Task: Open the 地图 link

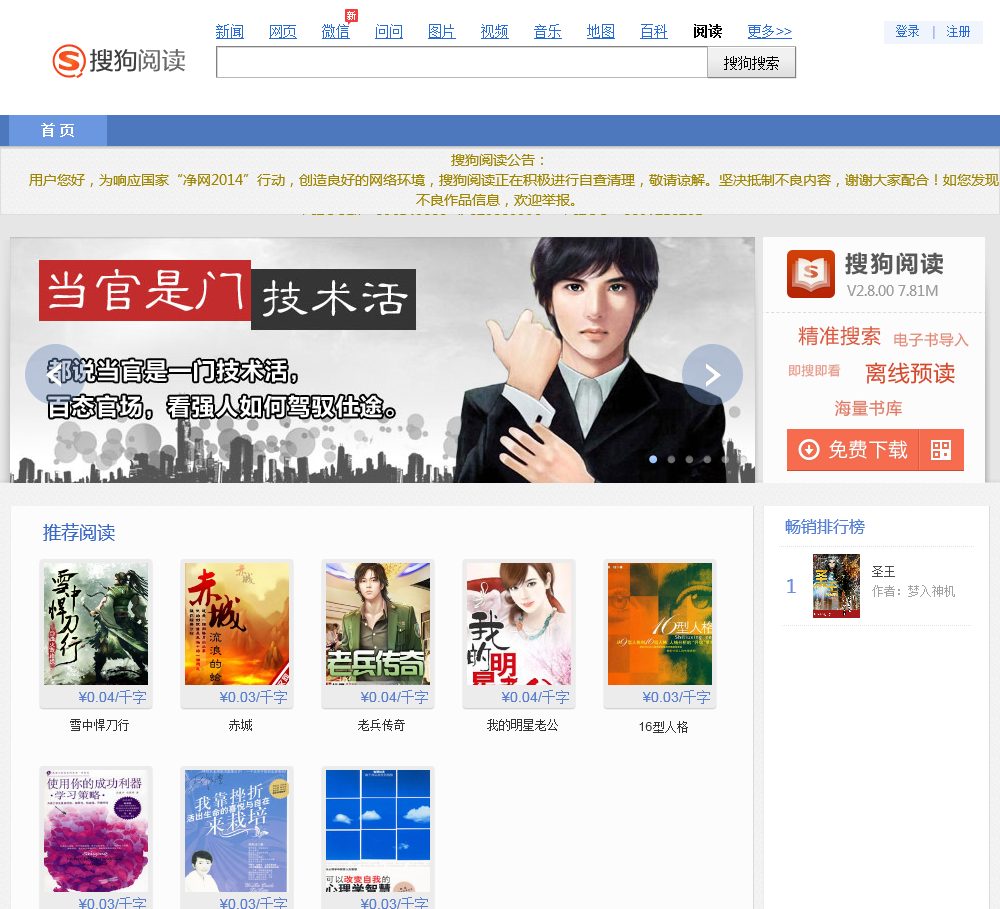Action: (600, 31)
